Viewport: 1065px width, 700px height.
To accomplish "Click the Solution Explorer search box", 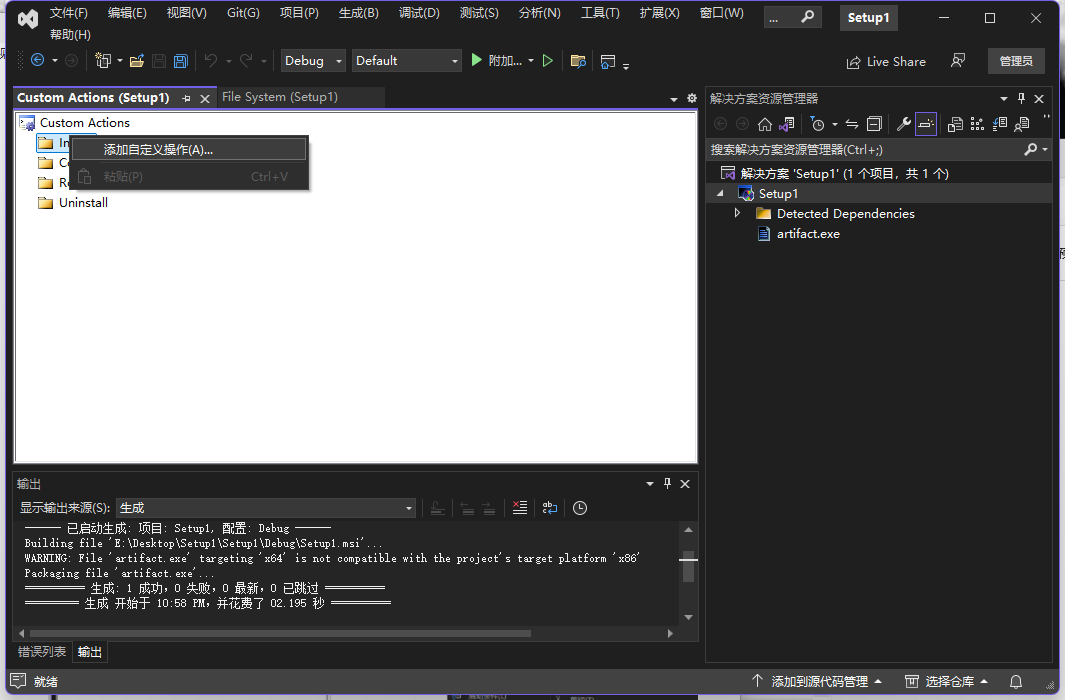I will click(860, 150).
